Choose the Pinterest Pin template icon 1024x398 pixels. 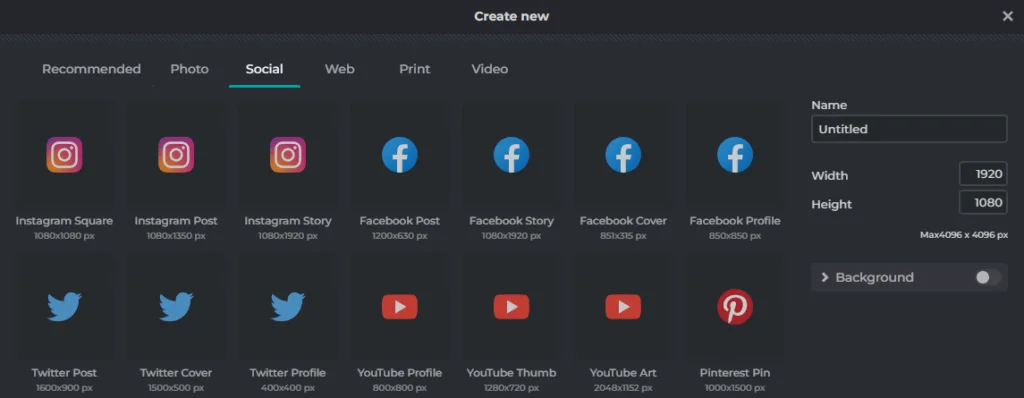(x=735, y=307)
